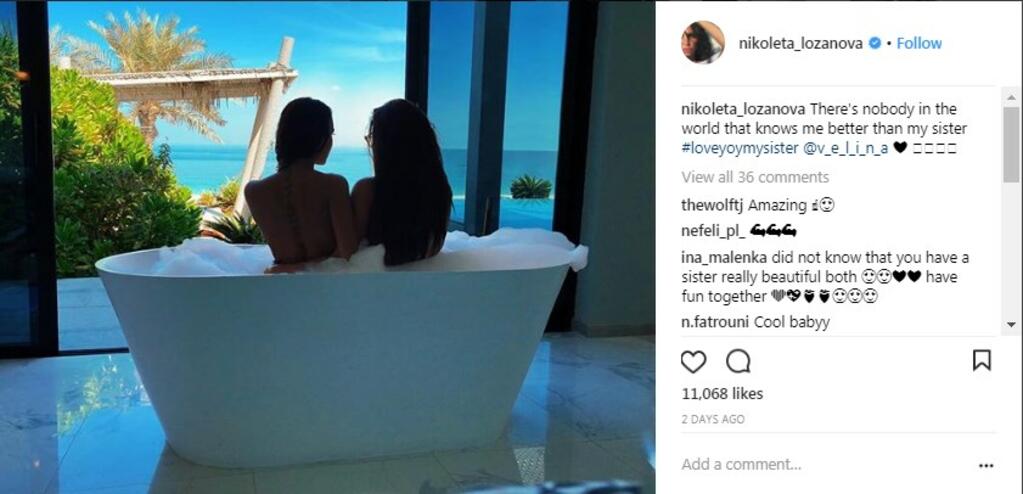Click the comment speech bubble icon
Viewport: 1023px width, 494px height.
pos(738,361)
